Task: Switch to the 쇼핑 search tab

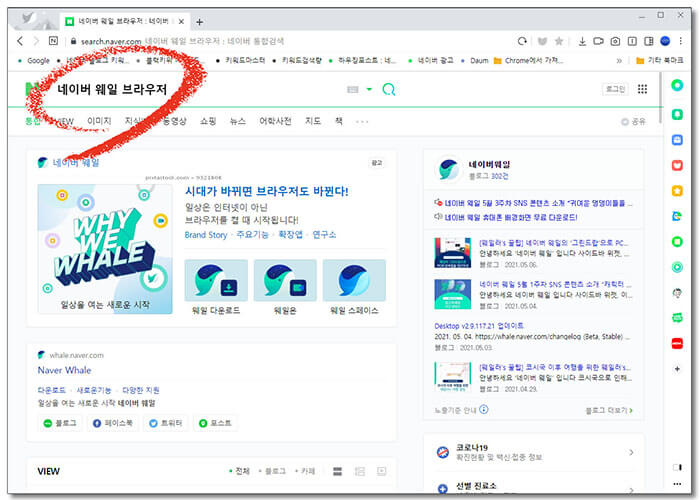Action: click(208, 121)
